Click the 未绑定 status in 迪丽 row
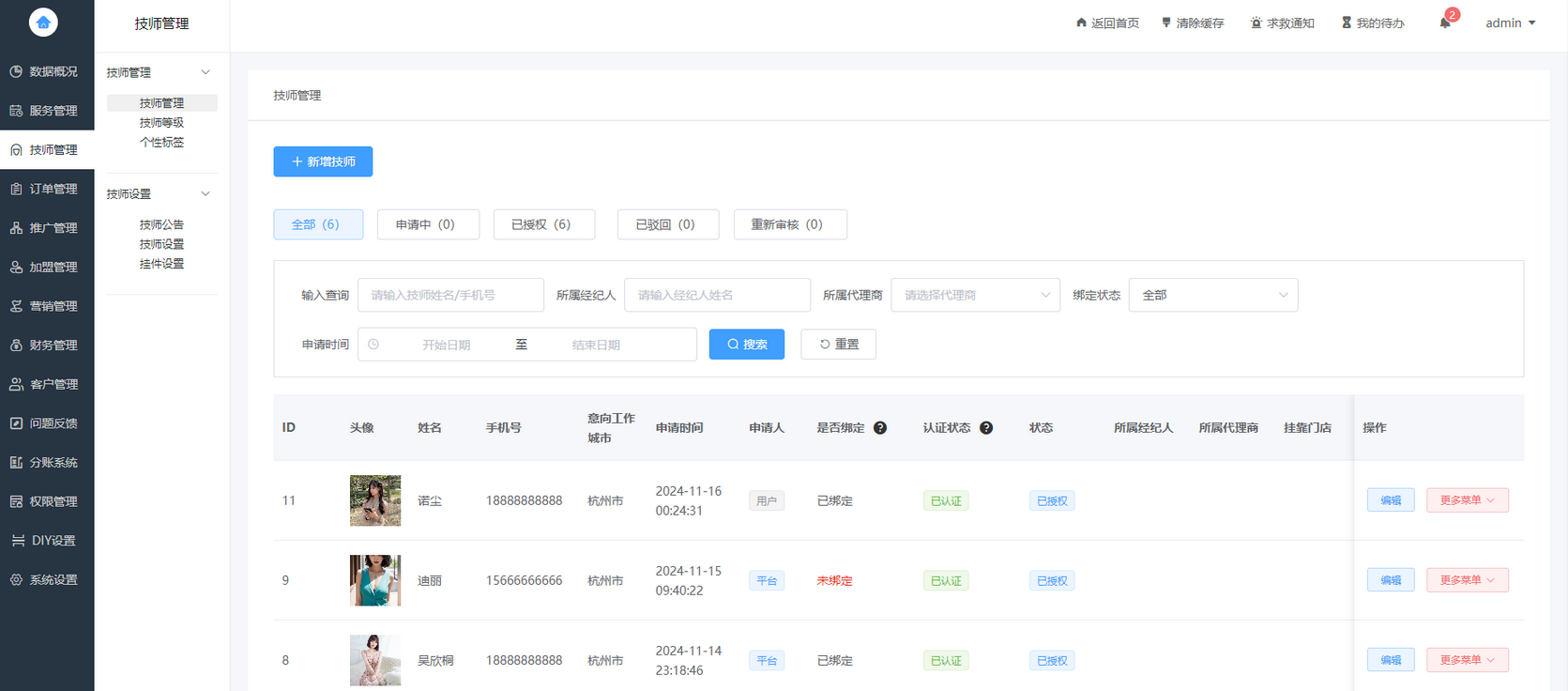The width and height of the screenshot is (1568, 691). point(834,581)
